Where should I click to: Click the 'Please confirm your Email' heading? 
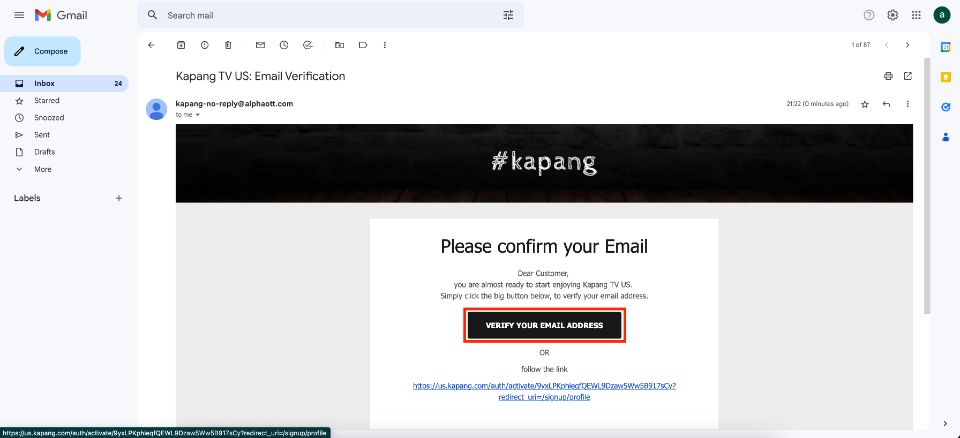pos(544,246)
